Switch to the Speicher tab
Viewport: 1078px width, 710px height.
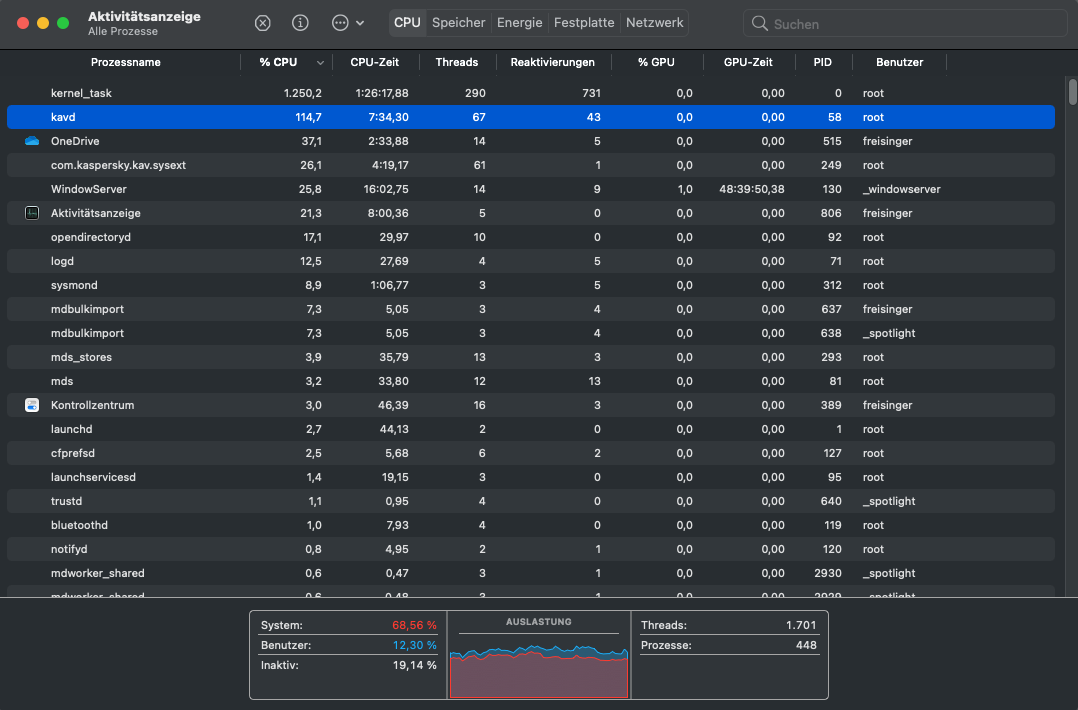pos(458,23)
